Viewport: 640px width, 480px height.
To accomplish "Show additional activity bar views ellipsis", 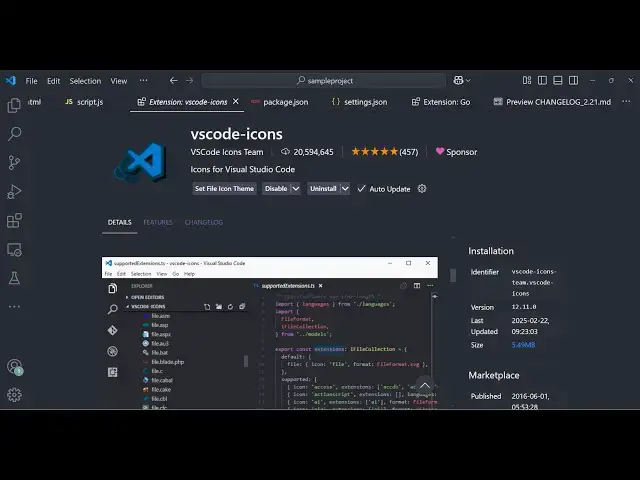I will pyautogui.click(x=14, y=306).
